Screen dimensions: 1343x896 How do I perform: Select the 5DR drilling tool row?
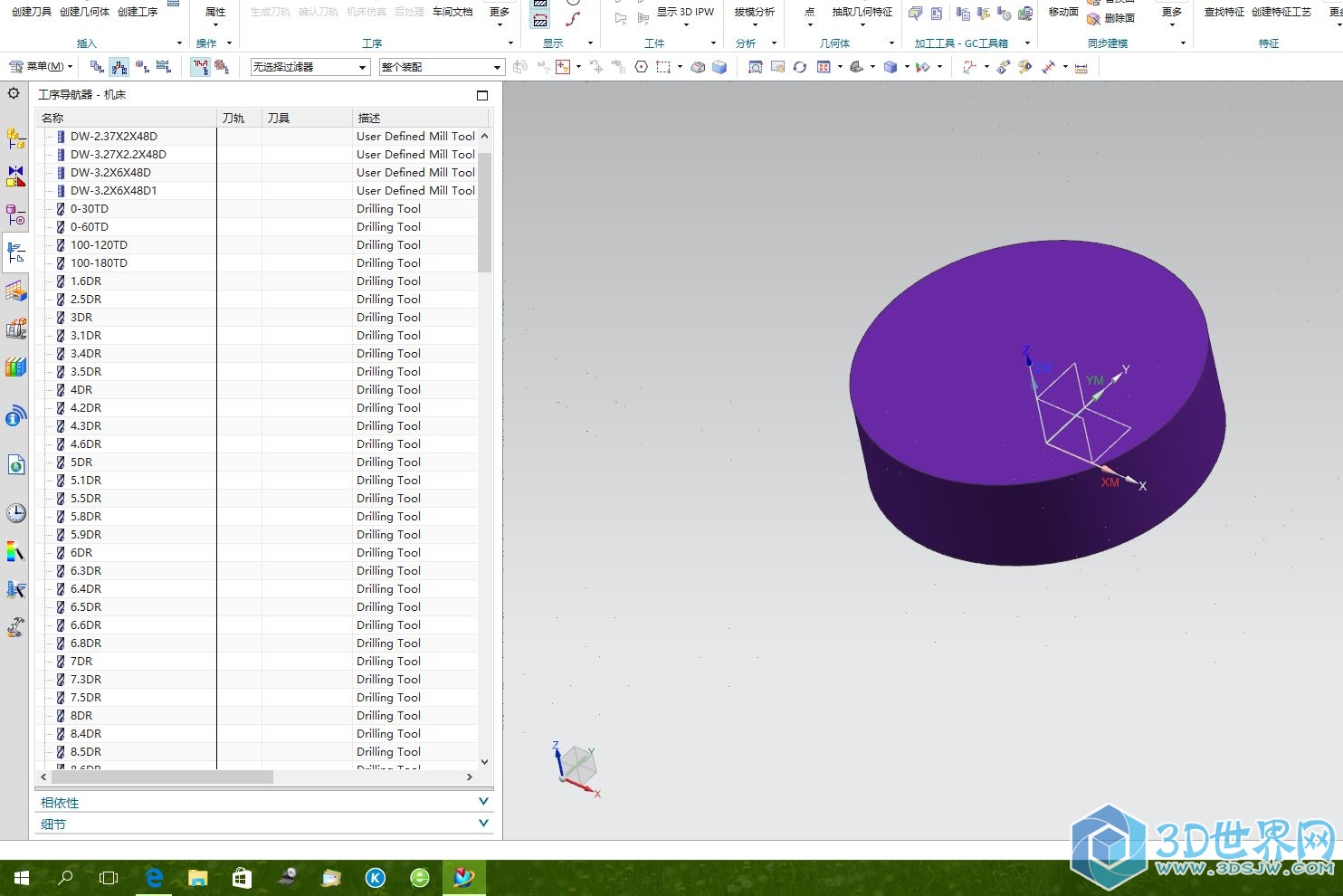(81, 462)
